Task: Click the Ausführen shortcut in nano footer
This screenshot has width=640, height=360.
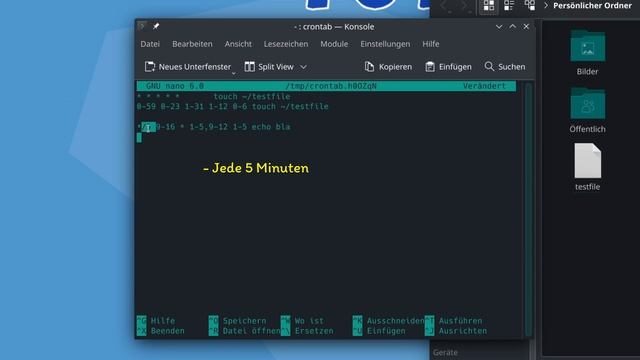Action: (x=453, y=321)
